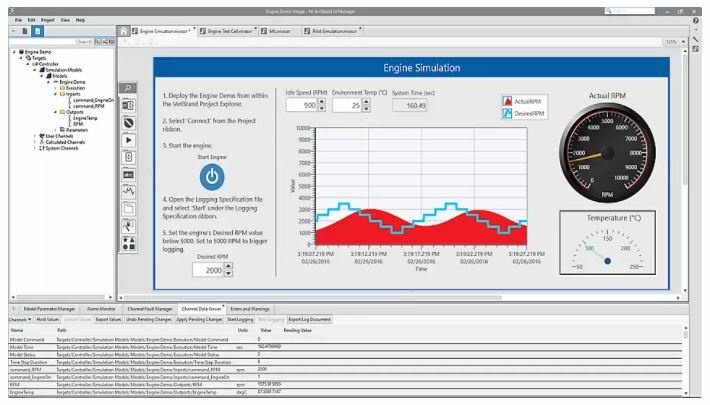The height and width of the screenshot is (405, 710).
Task: Click the Start Logging button
Action: click(x=240, y=319)
